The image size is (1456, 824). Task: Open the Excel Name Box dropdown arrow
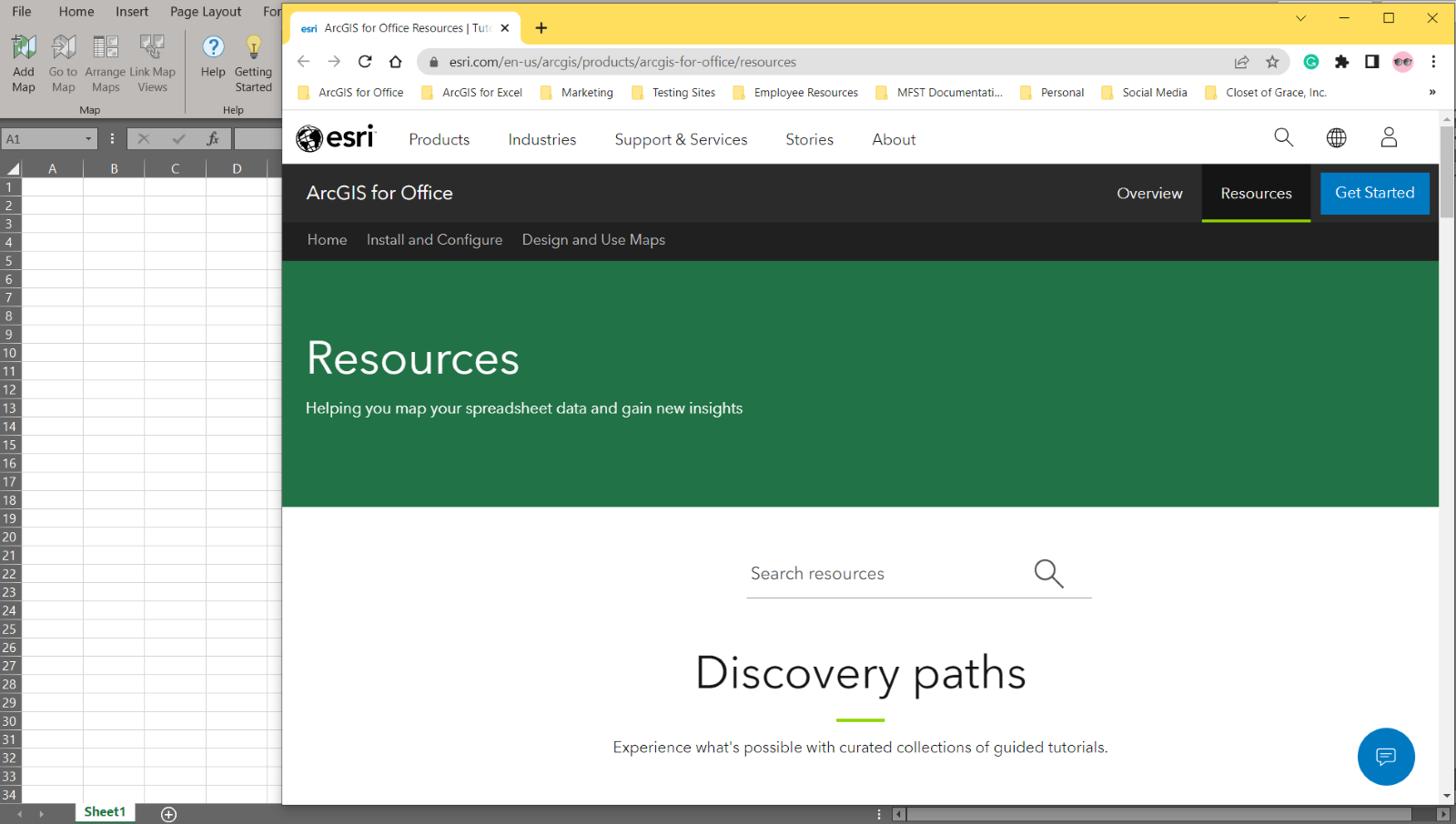pos(88,139)
